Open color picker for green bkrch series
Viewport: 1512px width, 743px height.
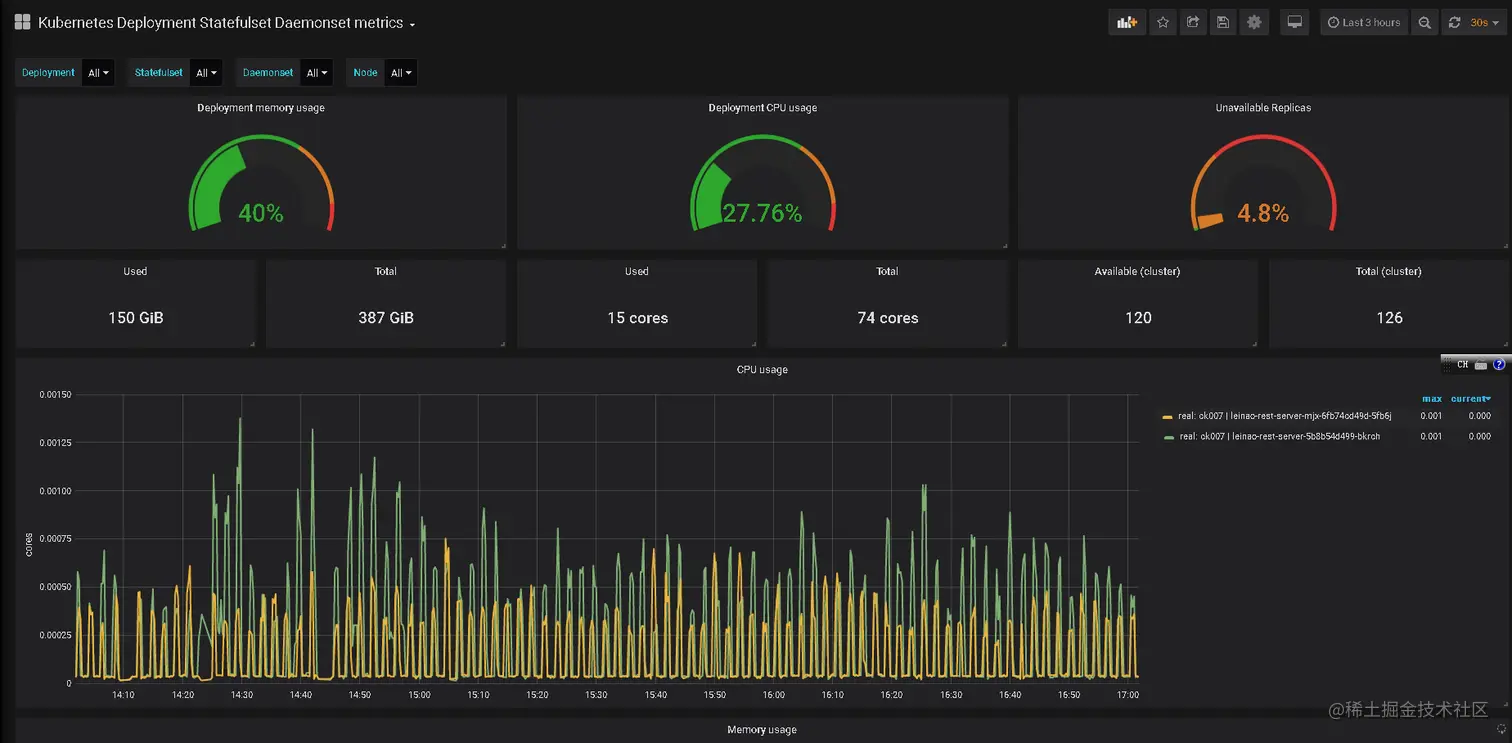(1167, 437)
